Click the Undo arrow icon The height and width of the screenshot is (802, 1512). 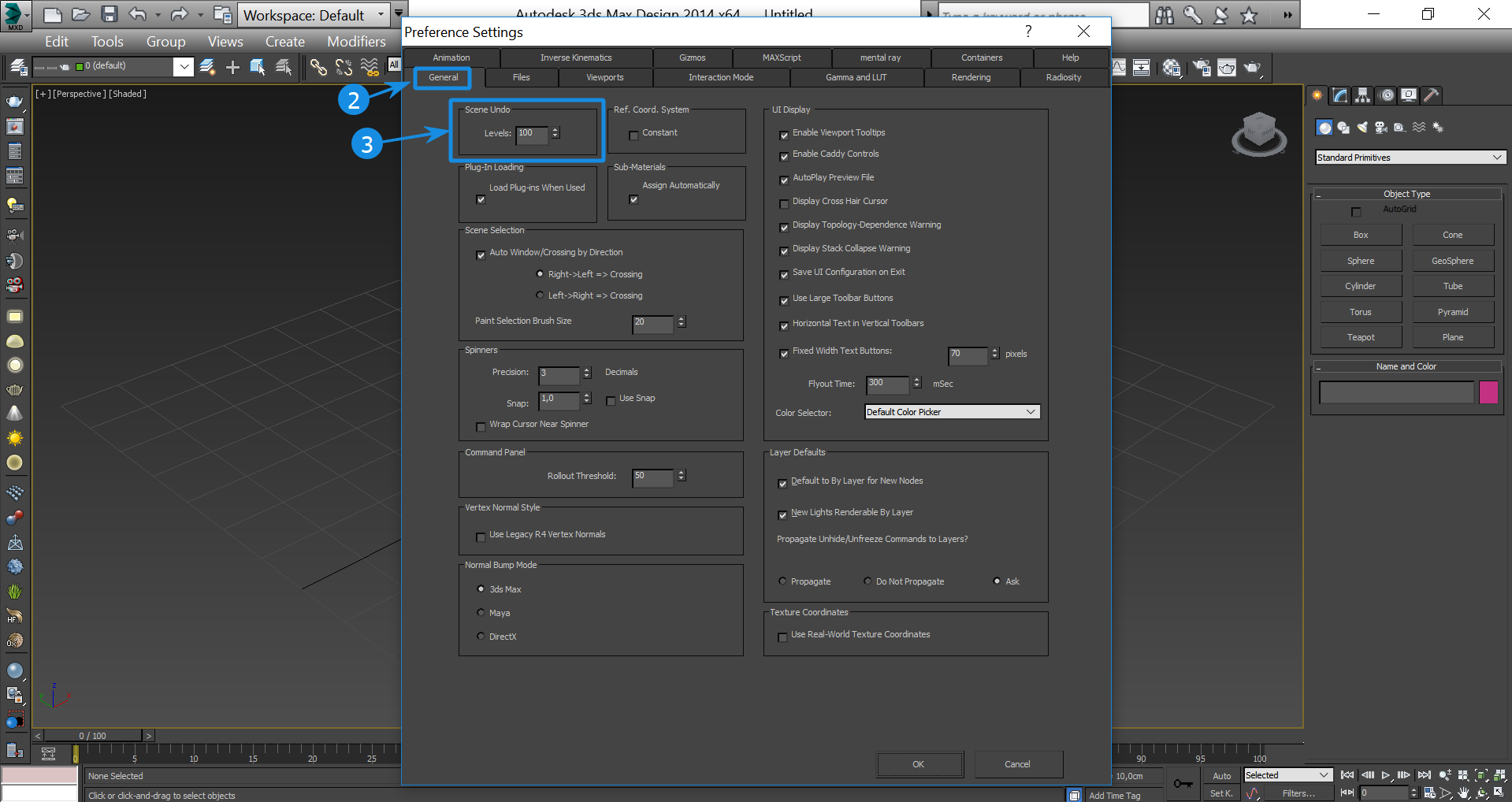(x=138, y=14)
